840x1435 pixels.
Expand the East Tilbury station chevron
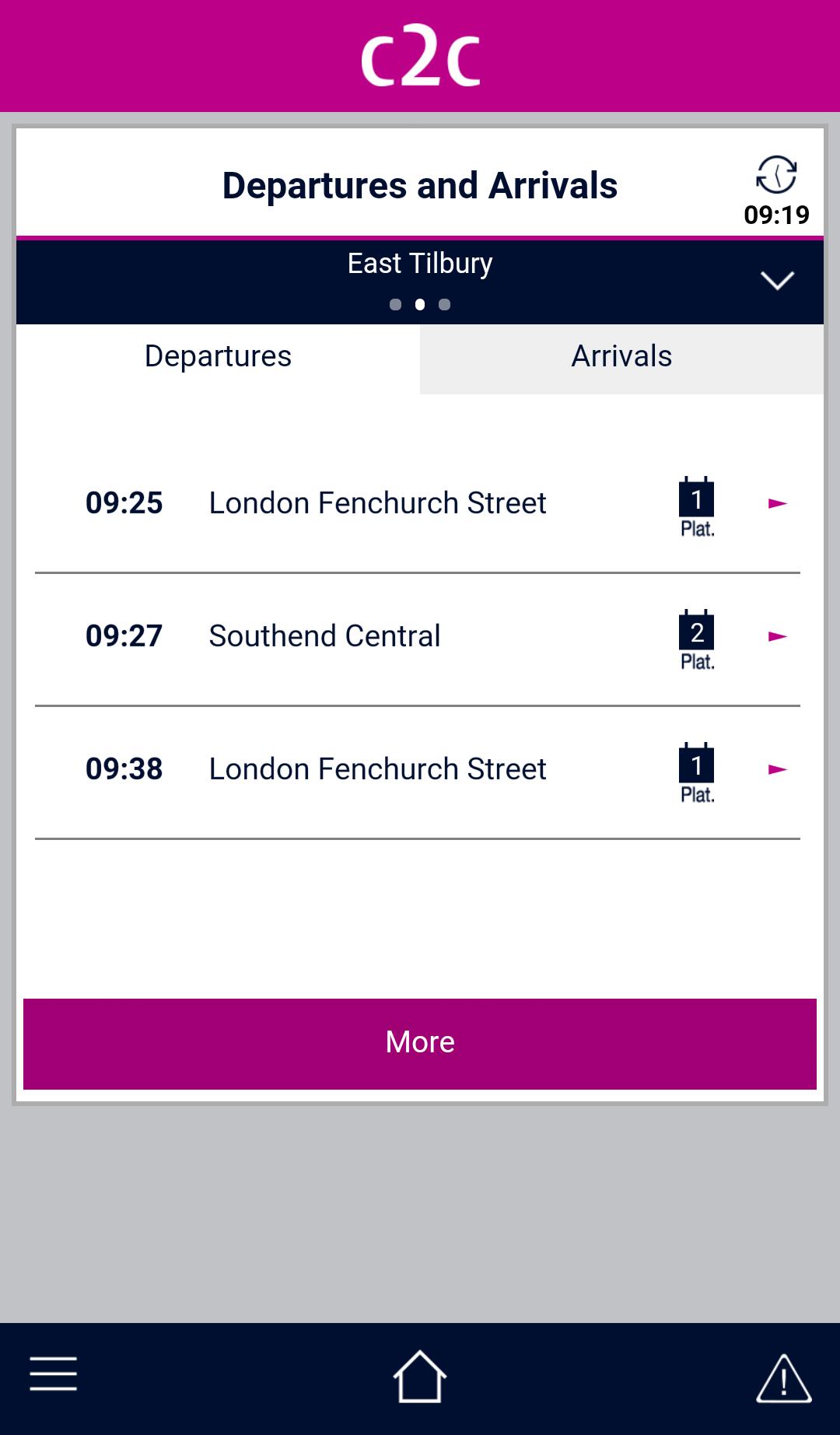tap(777, 280)
